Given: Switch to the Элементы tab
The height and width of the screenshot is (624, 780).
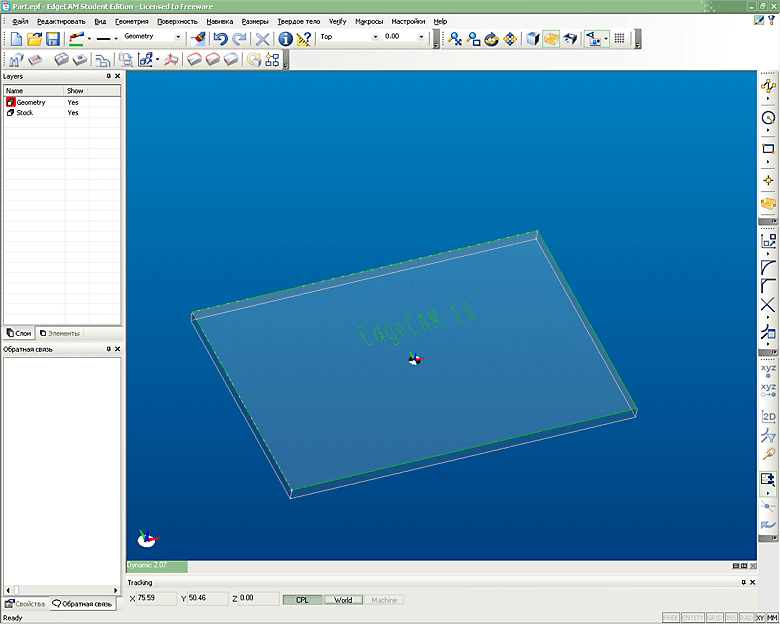Looking at the screenshot, I should [60, 333].
